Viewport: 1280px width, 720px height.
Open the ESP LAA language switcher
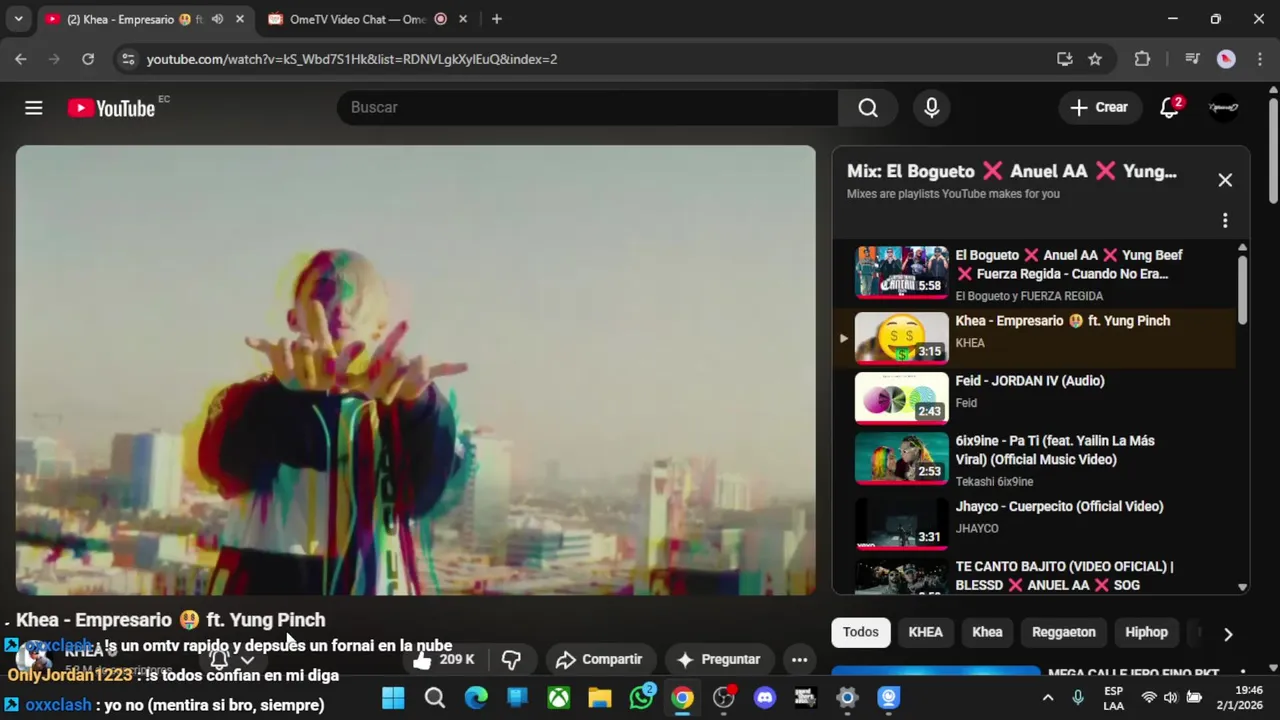(x=1114, y=698)
